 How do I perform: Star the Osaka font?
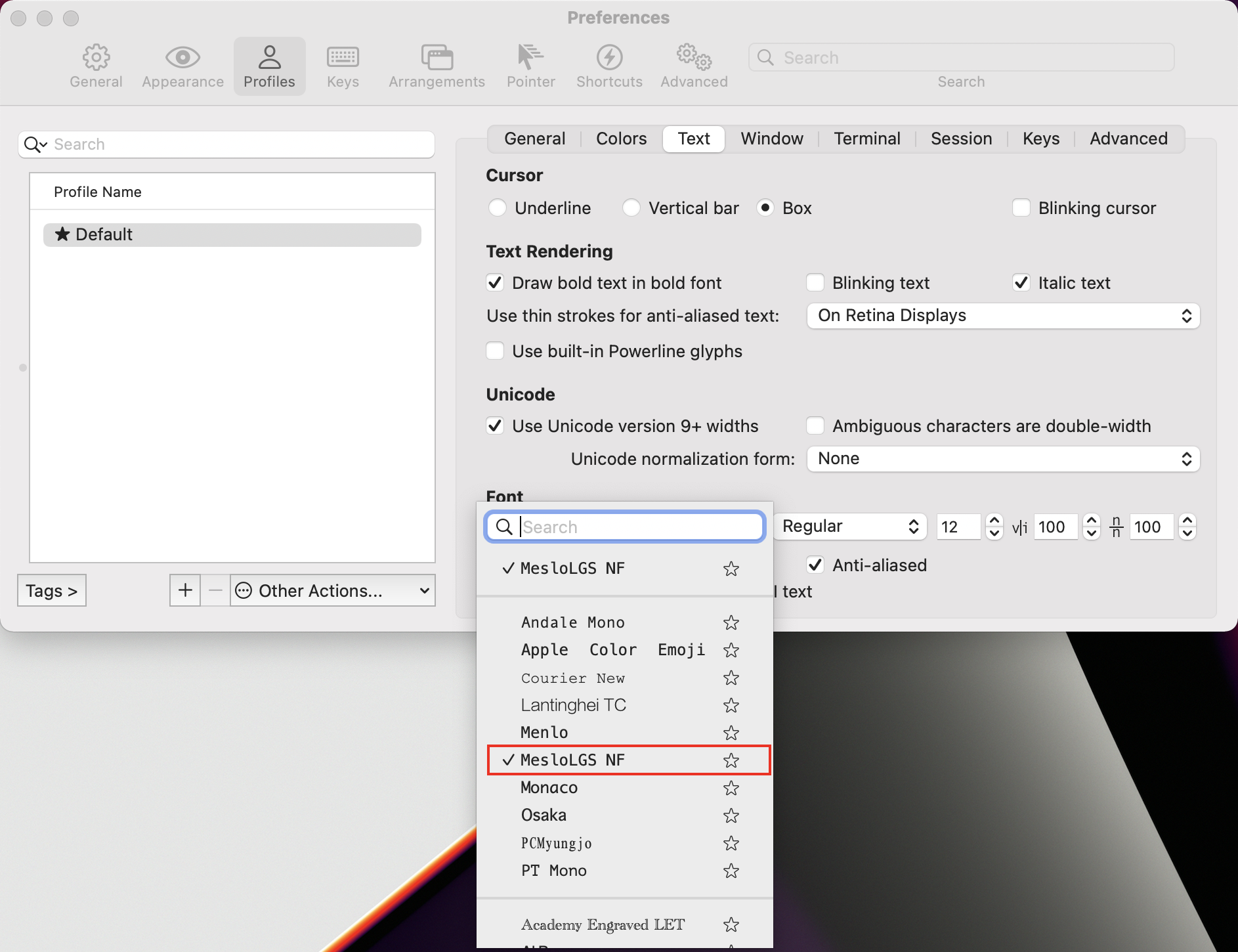point(731,815)
